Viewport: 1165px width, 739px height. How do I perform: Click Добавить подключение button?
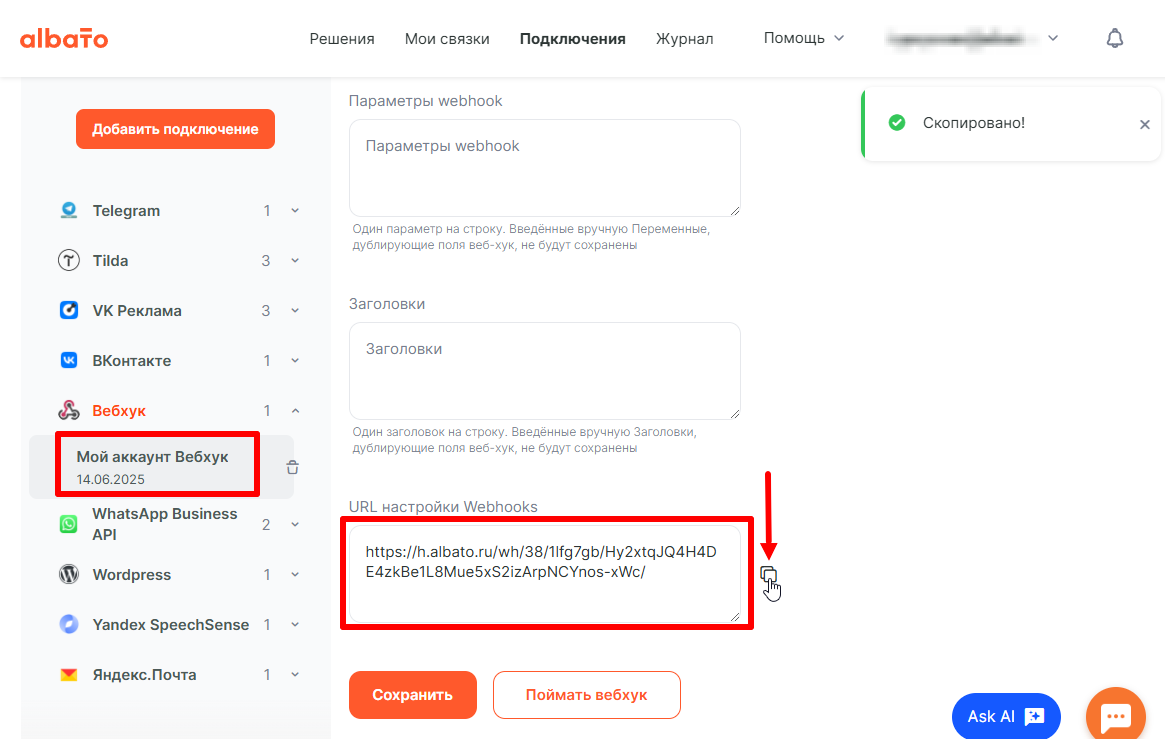pyautogui.click(x=175, y=129)
